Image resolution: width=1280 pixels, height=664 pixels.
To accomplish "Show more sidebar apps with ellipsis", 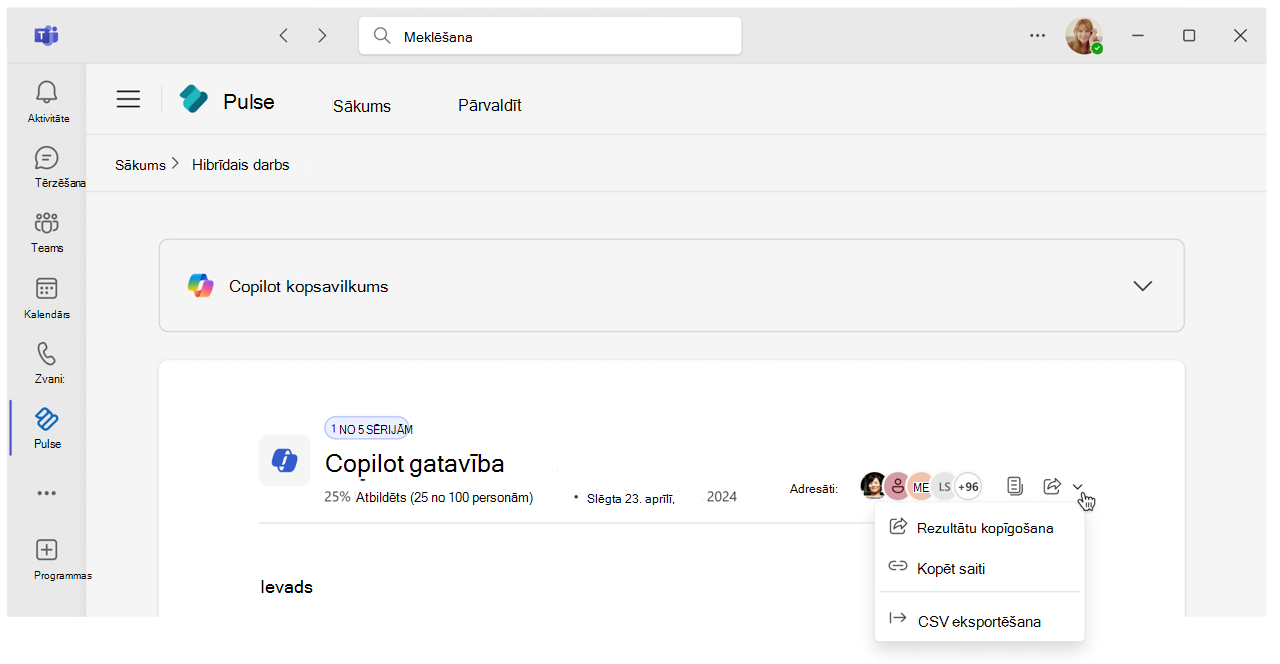I will pyautogui.click(x=46, y=493).
